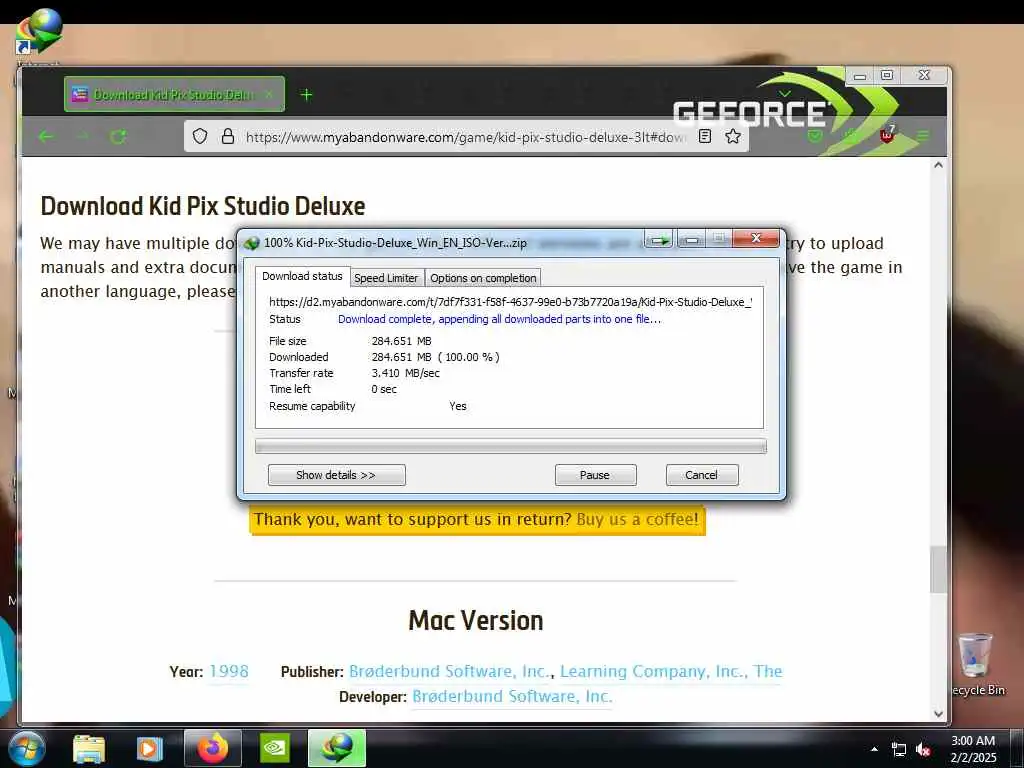
Task: Open the uBlock extension icon with badge 7
Action: pos(887,135)
